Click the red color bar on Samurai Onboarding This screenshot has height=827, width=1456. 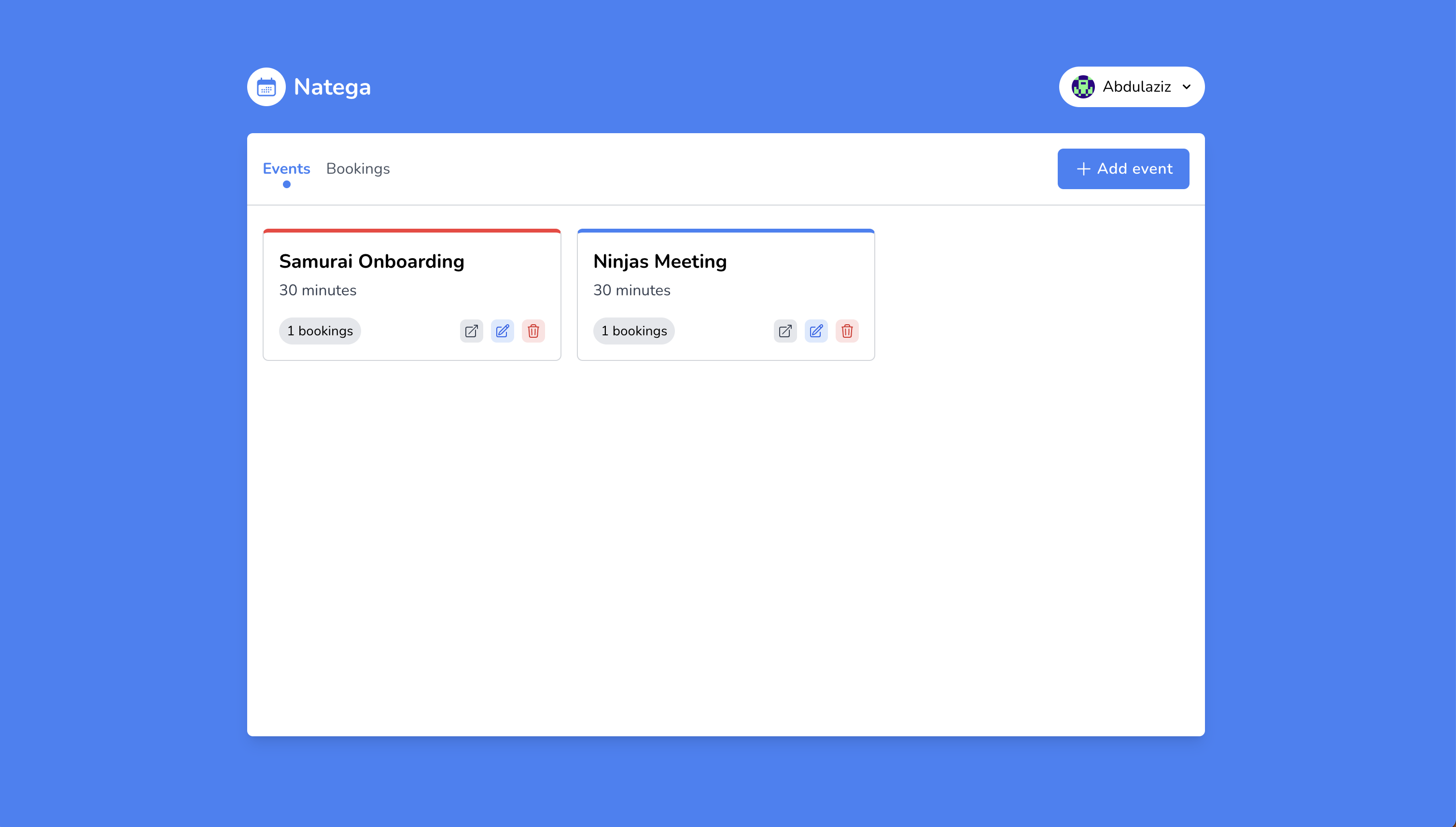(x=411, y=231)
